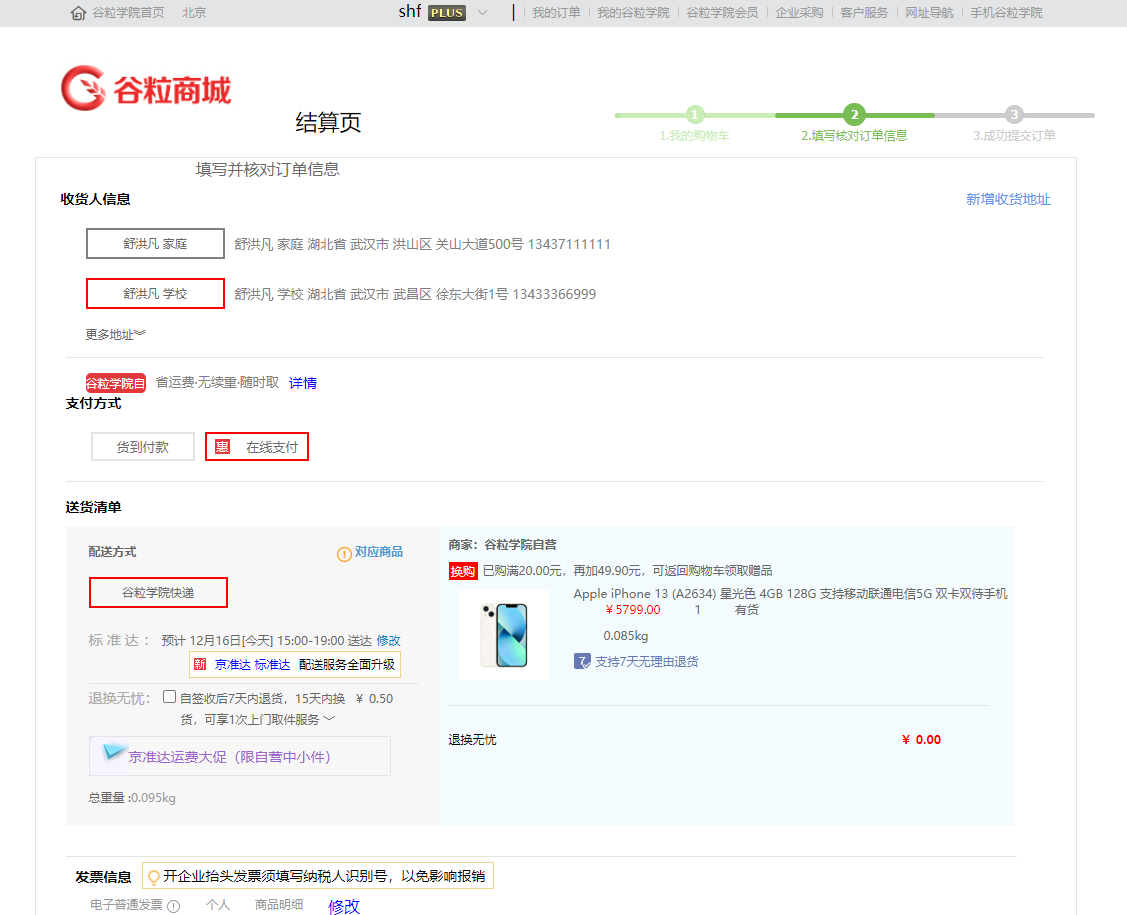This screenshot has height=915, width=1127.
Task: Click 新增收货地址 to add an address
Action: tap(1008, 199)
